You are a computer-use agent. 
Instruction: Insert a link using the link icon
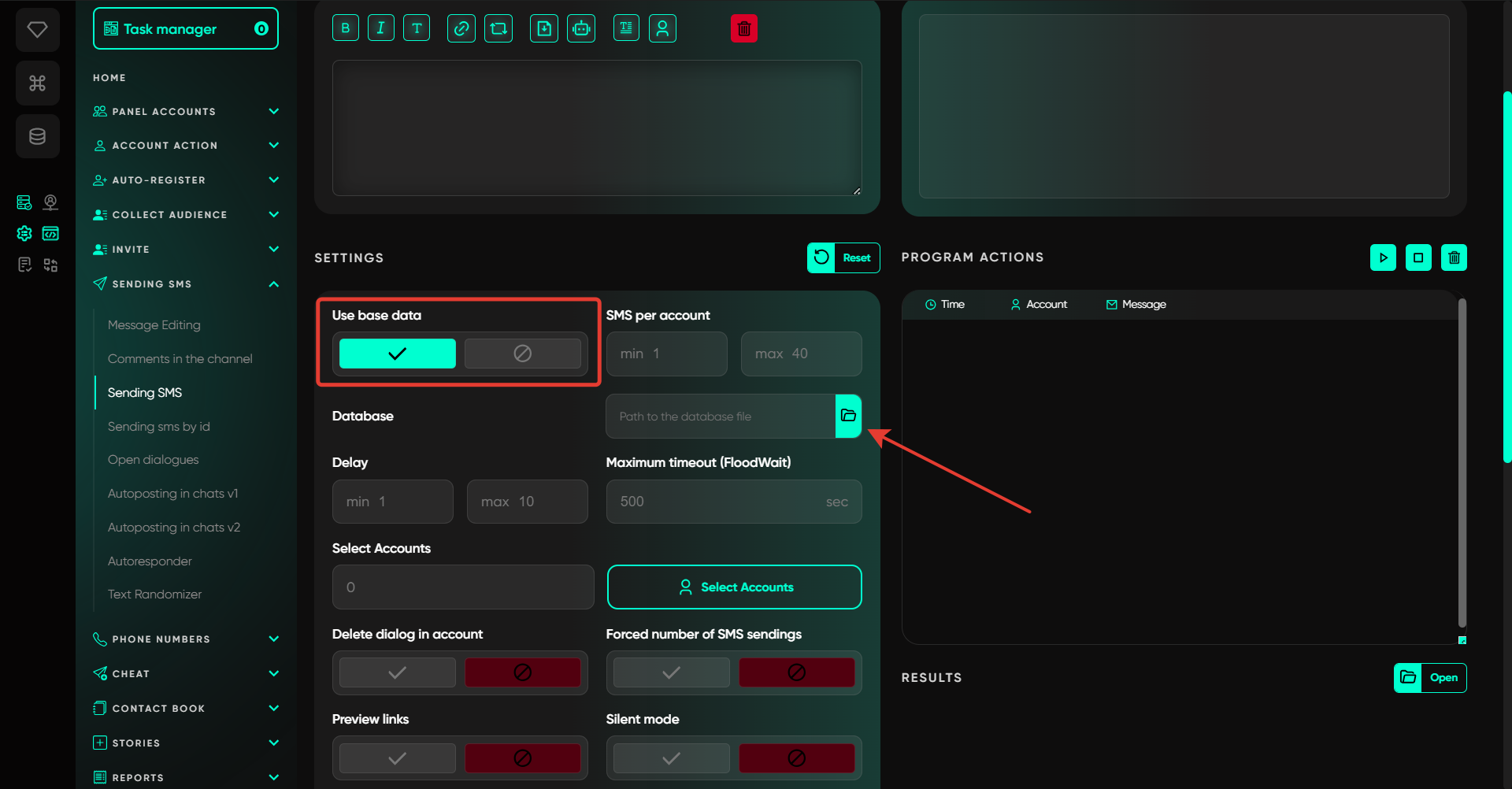tap(461, 28)
